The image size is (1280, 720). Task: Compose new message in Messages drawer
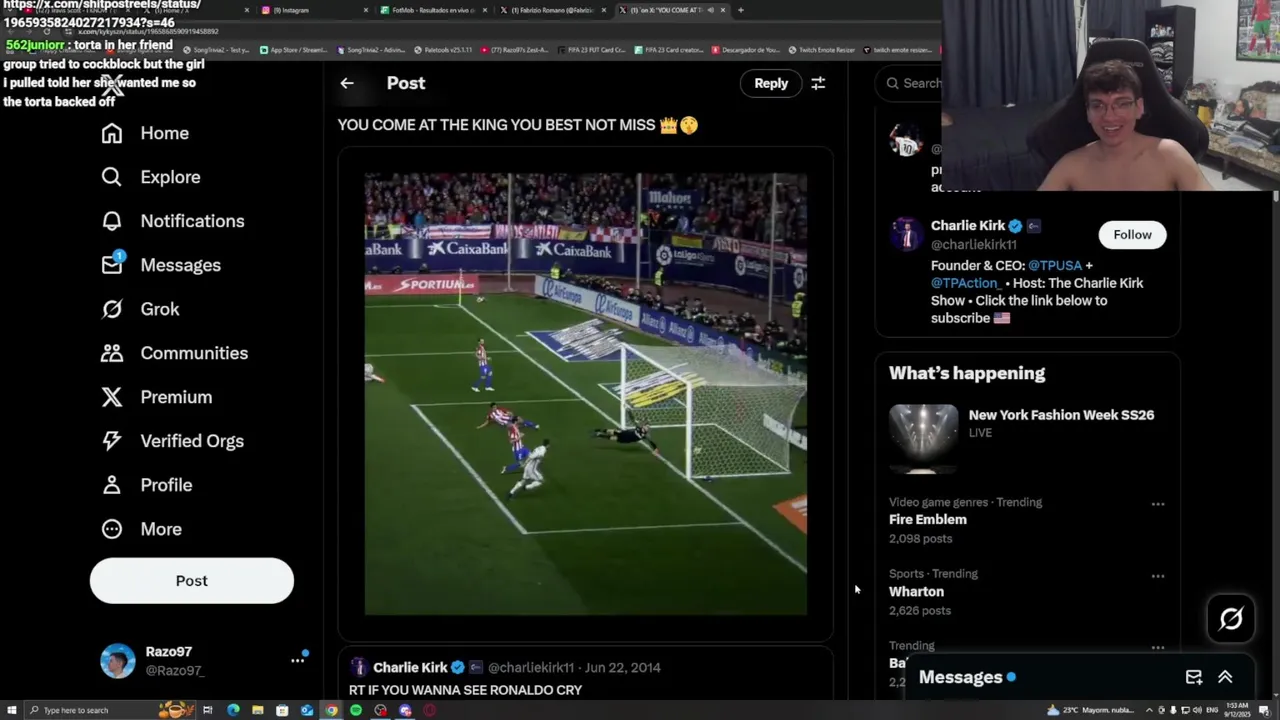point(1194,677)
